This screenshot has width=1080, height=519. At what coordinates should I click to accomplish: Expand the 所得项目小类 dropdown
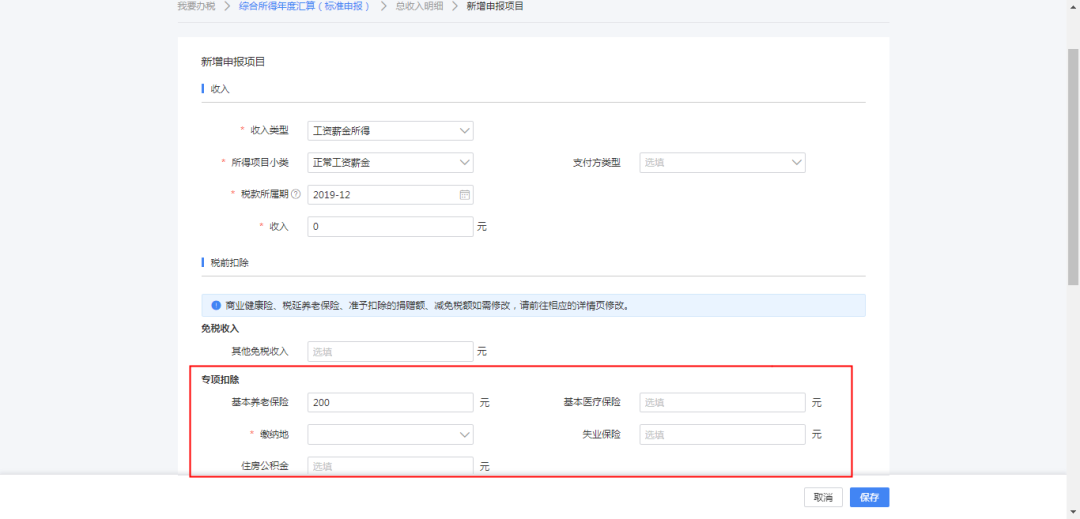pyautogui.click(x=391, y=162)
